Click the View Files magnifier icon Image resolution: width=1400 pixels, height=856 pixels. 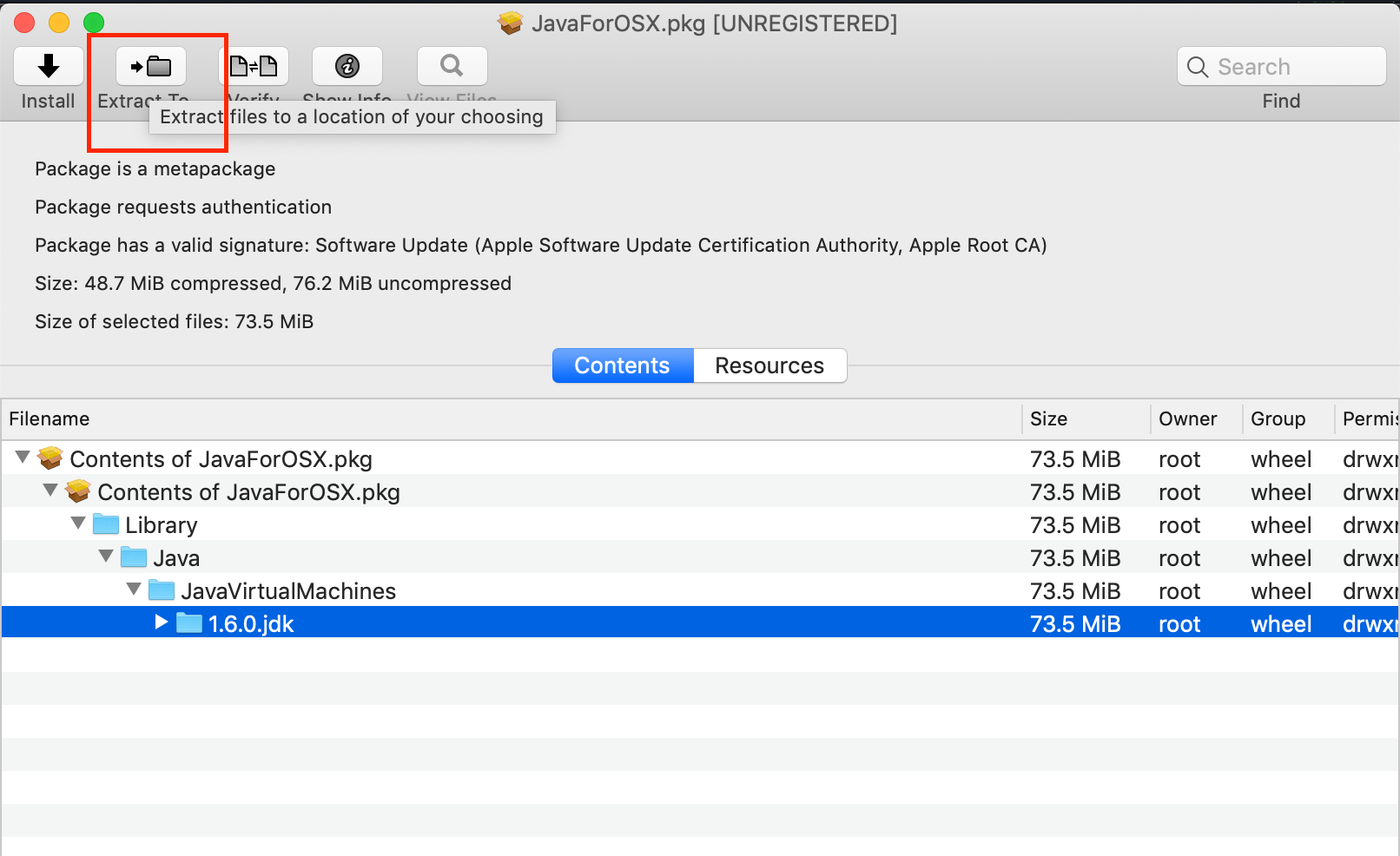point(452,66)
